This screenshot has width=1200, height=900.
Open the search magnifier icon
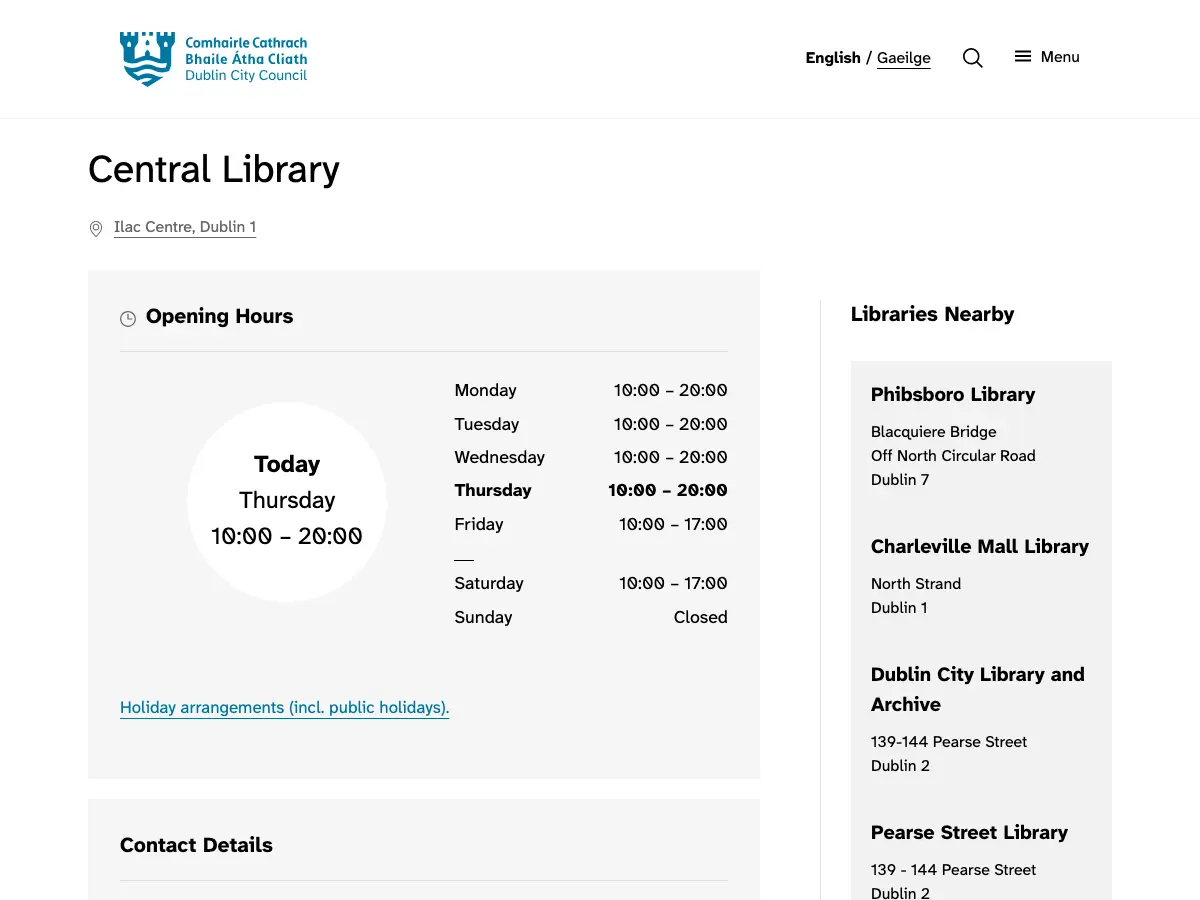click(x=972, y=58)
